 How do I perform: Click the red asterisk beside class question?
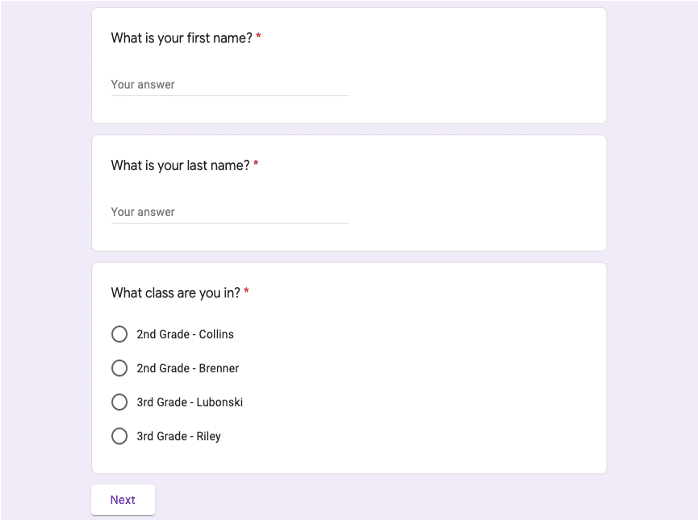246,291
